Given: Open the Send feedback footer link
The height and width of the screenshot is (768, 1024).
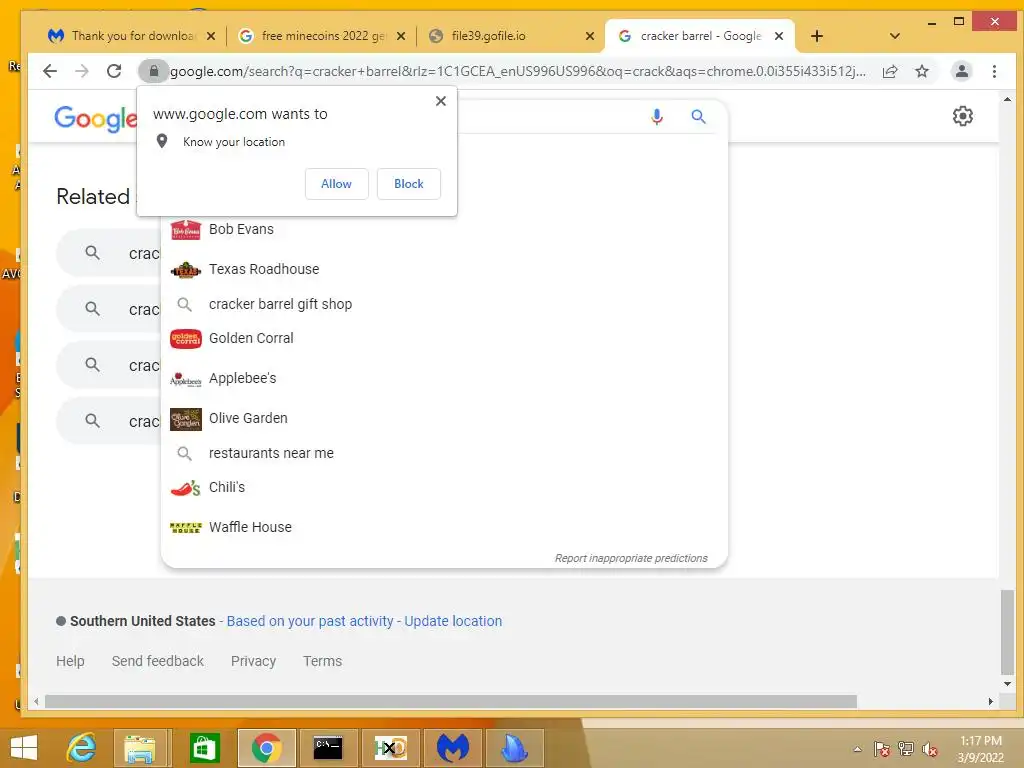Looking at the screenshot, I should 157,661.
